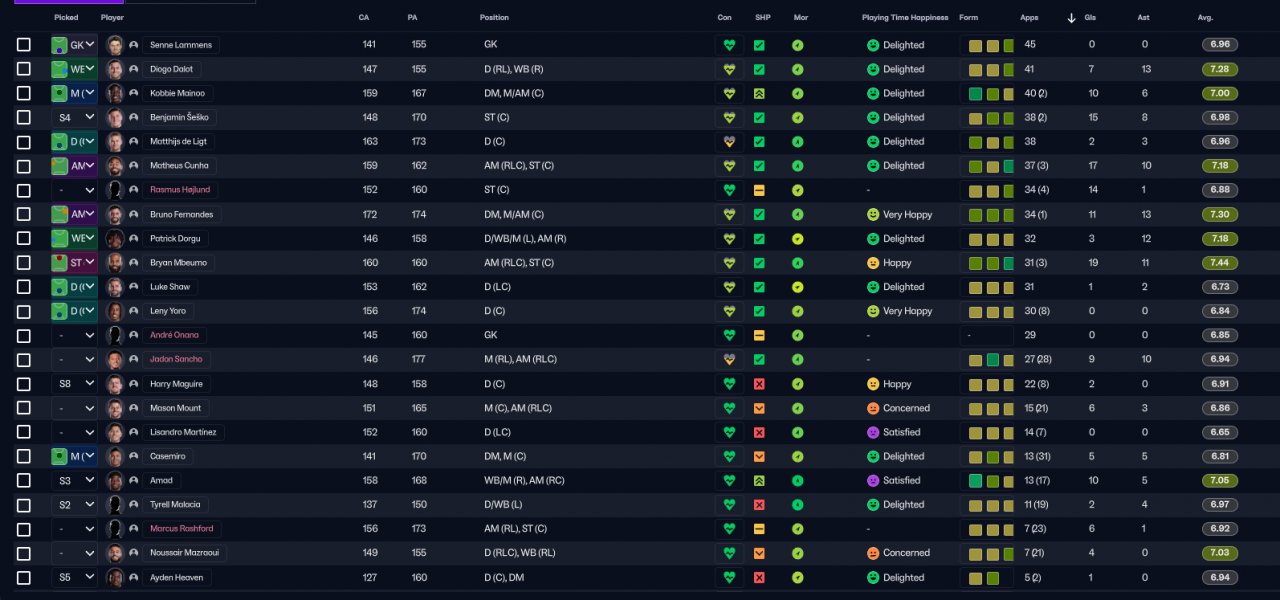Click the player info icon beside Bruno Fernandes
Image resolution: width=1280 pixels, height=600 pixels.
[133, 214]
